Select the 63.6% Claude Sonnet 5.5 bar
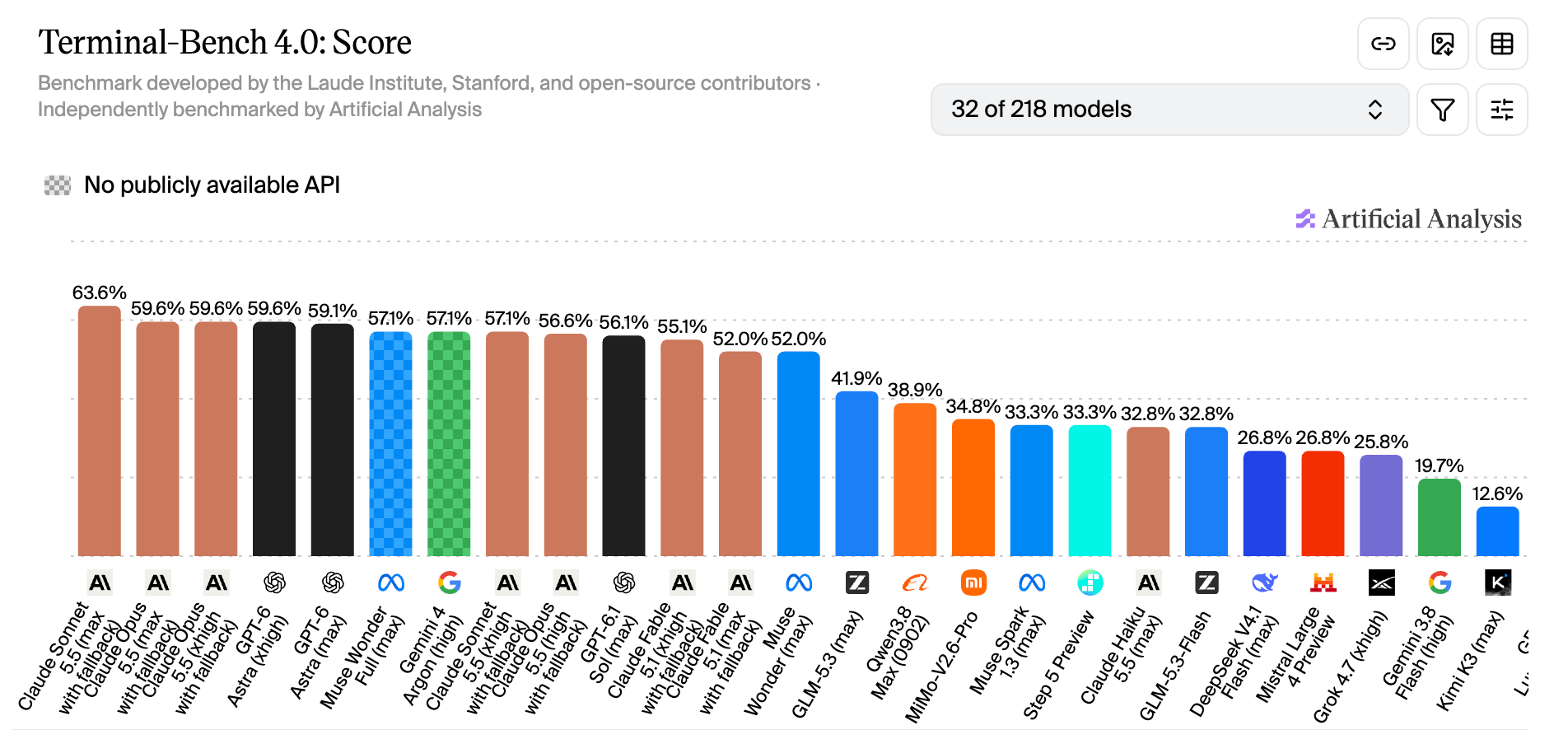 pyautogui.click(x=100, y=431)
